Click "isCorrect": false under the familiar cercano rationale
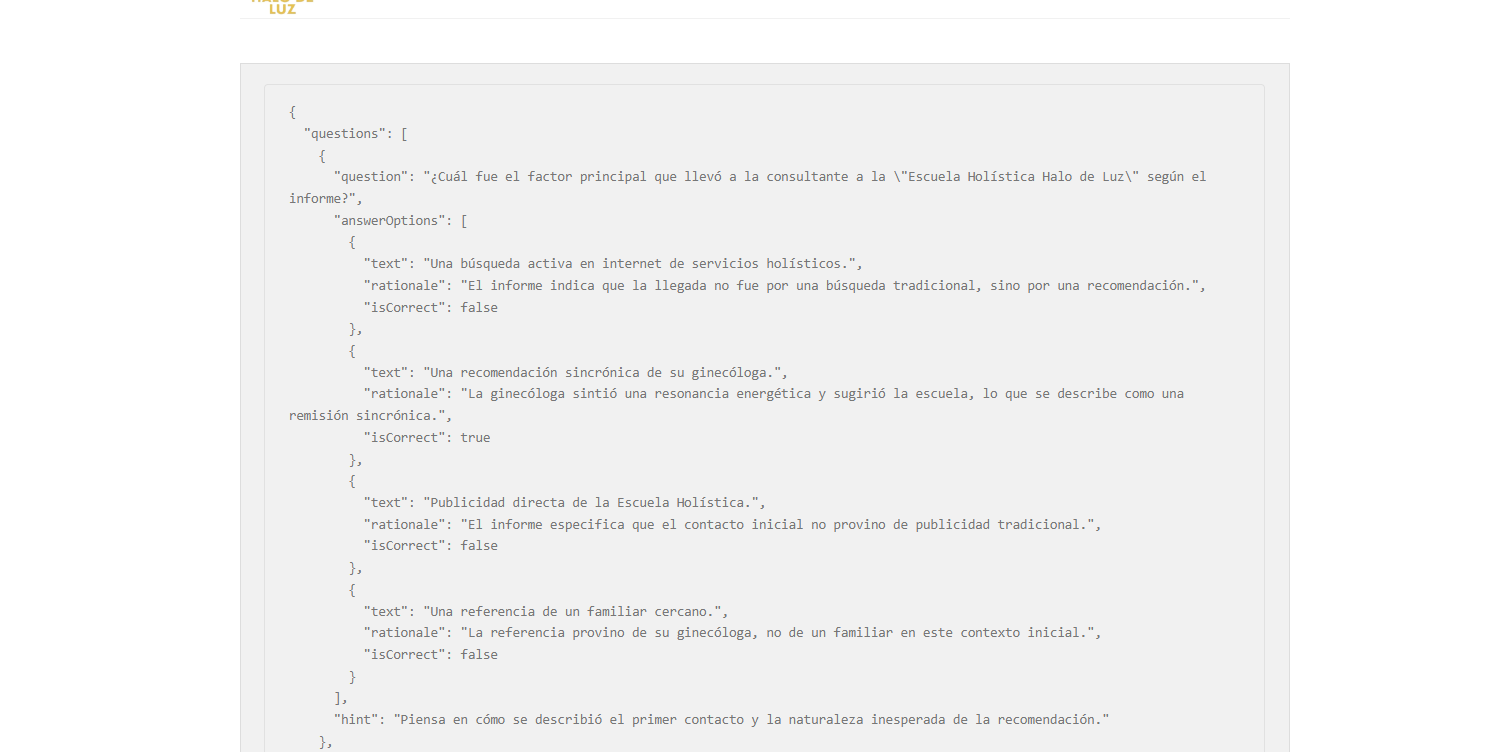Image resolution: width=1490 pixels, height=752 pixels. click(x=431, y=654)
